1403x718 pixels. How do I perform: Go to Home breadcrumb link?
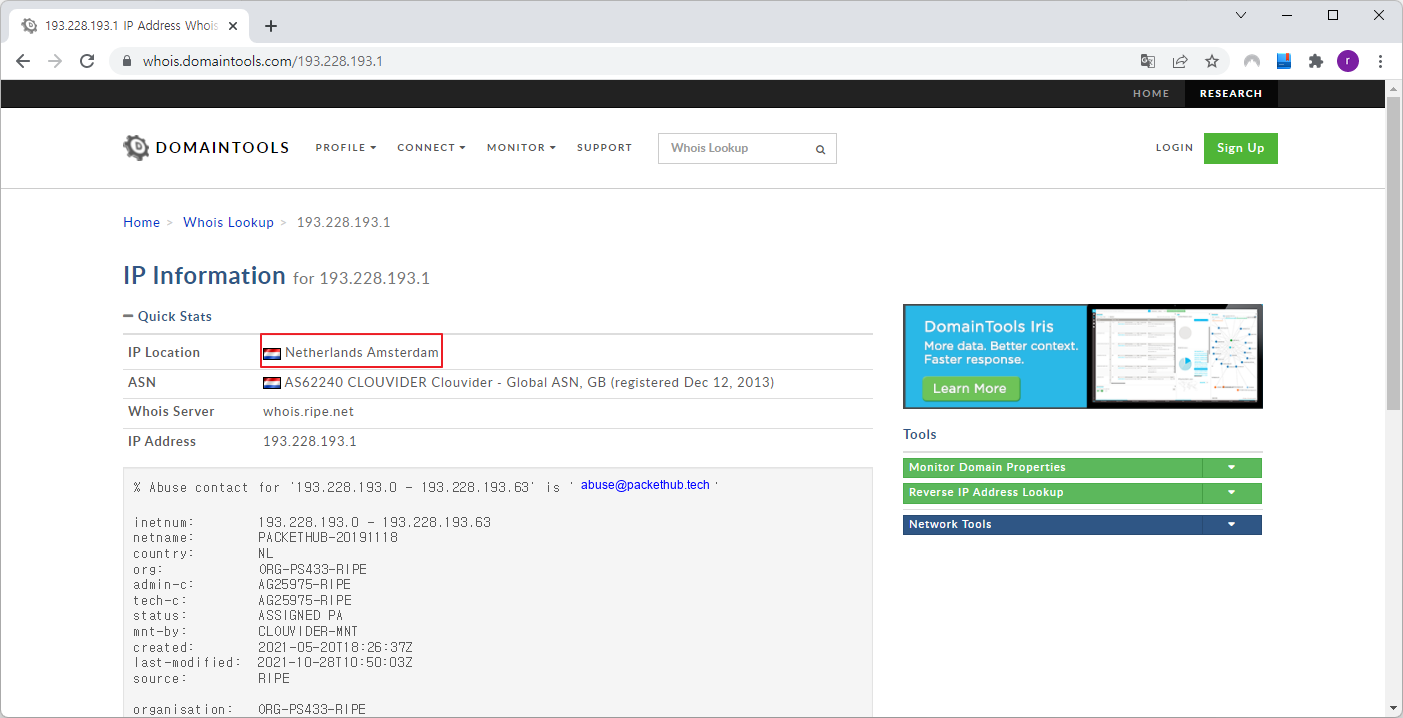pyautogui.click(x=141, y=222)
